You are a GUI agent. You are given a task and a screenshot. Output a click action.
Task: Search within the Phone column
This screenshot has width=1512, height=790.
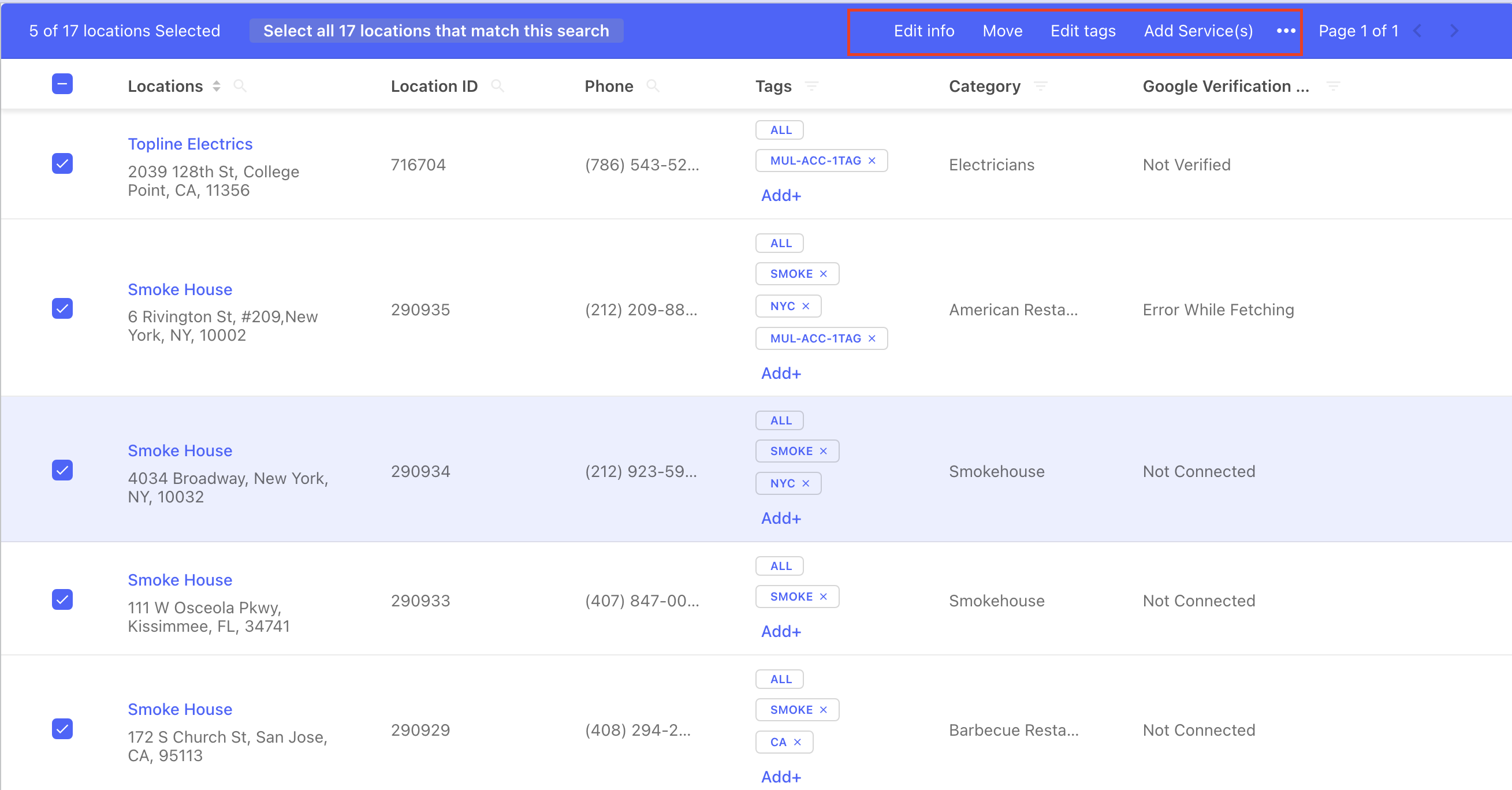(653, 86)
